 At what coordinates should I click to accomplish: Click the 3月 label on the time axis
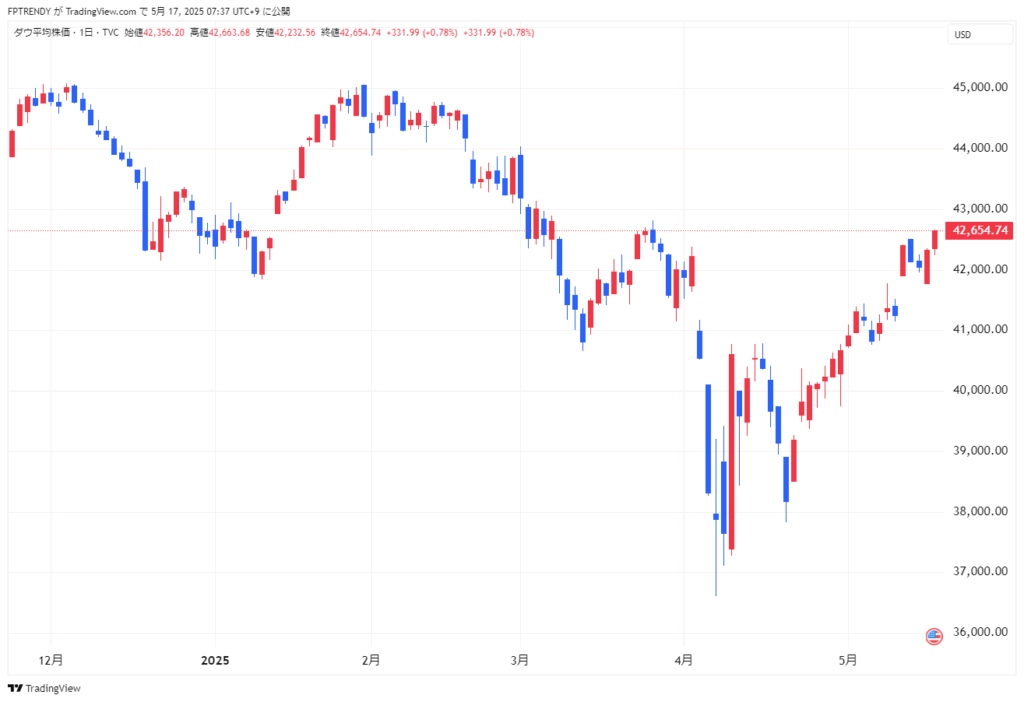pyautogui.click(x=520, y=660)
